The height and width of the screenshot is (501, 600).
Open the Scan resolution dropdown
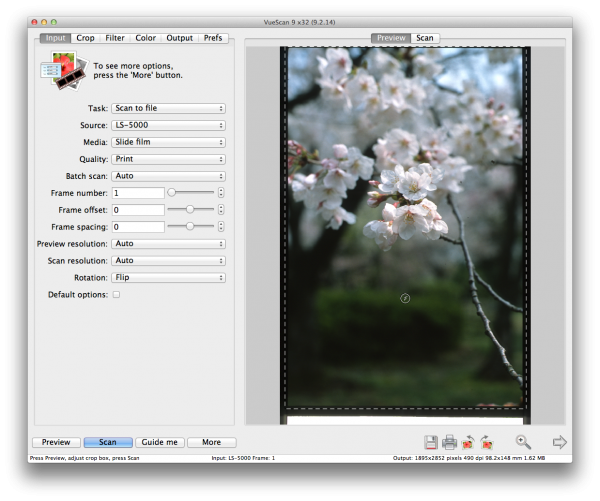(168, 261)
